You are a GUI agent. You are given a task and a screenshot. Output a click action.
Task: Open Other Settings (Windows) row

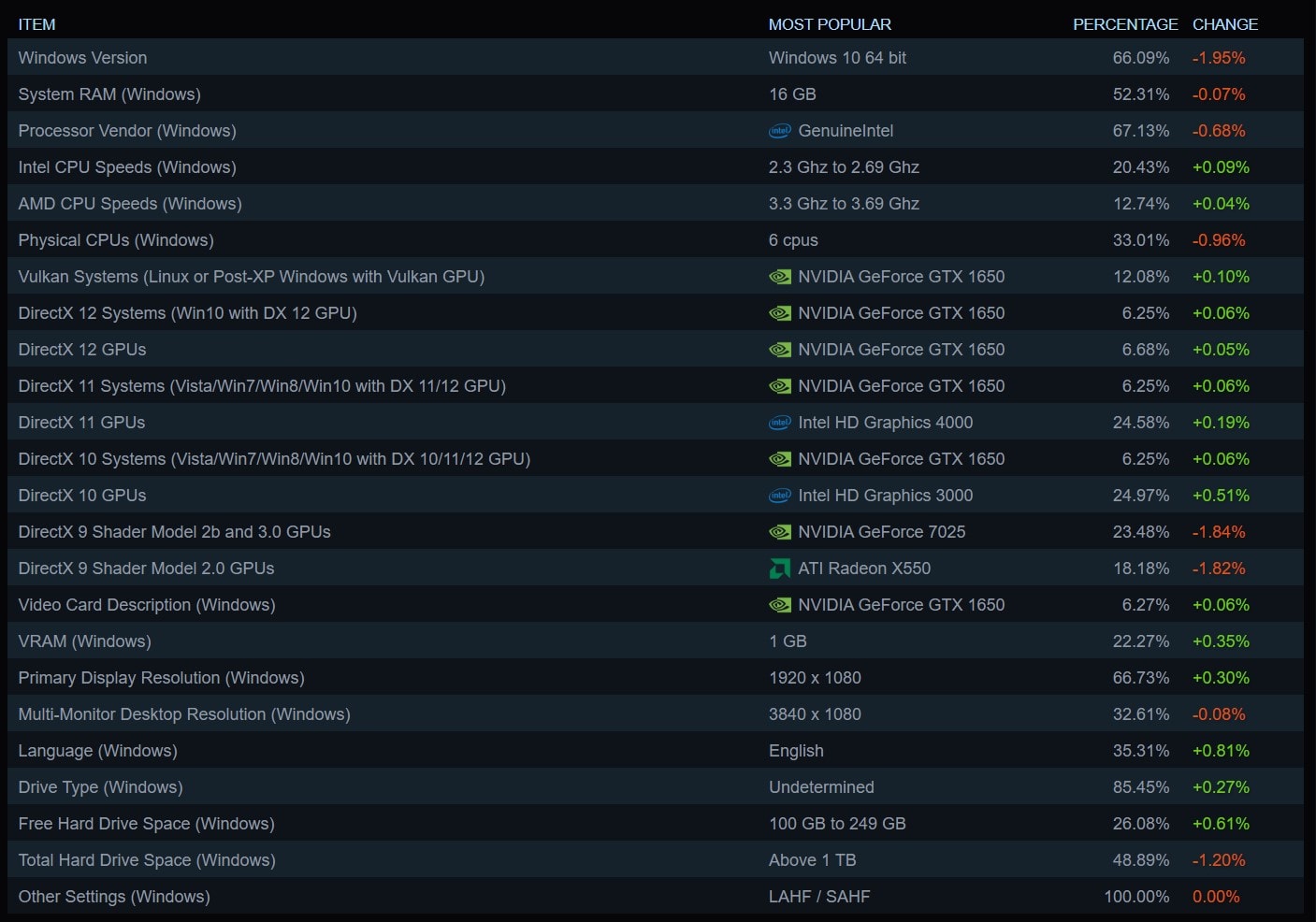pyautogui.click(x=656, y=896)
